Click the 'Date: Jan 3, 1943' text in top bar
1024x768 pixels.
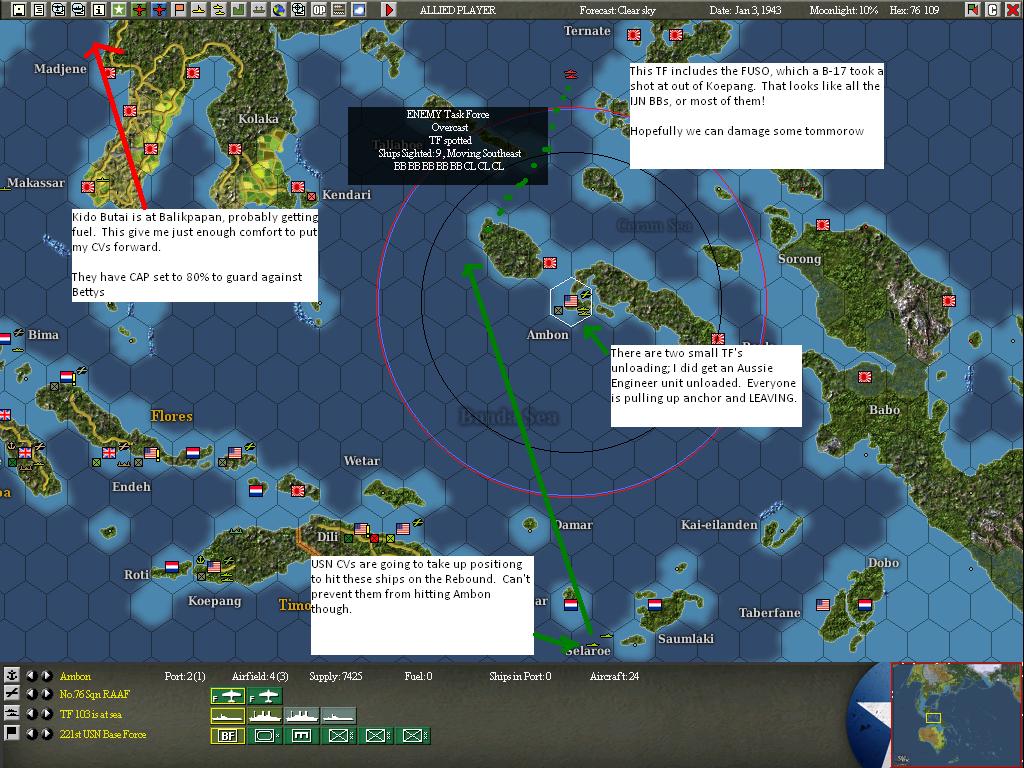pyautogui.click(x=745, y=10)
